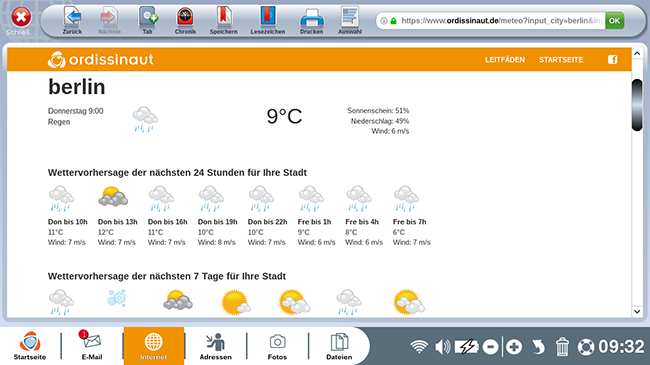Click the berlin city heading
Image resolution: width=650 pixels, height=365 pixels.
(77, 87)
